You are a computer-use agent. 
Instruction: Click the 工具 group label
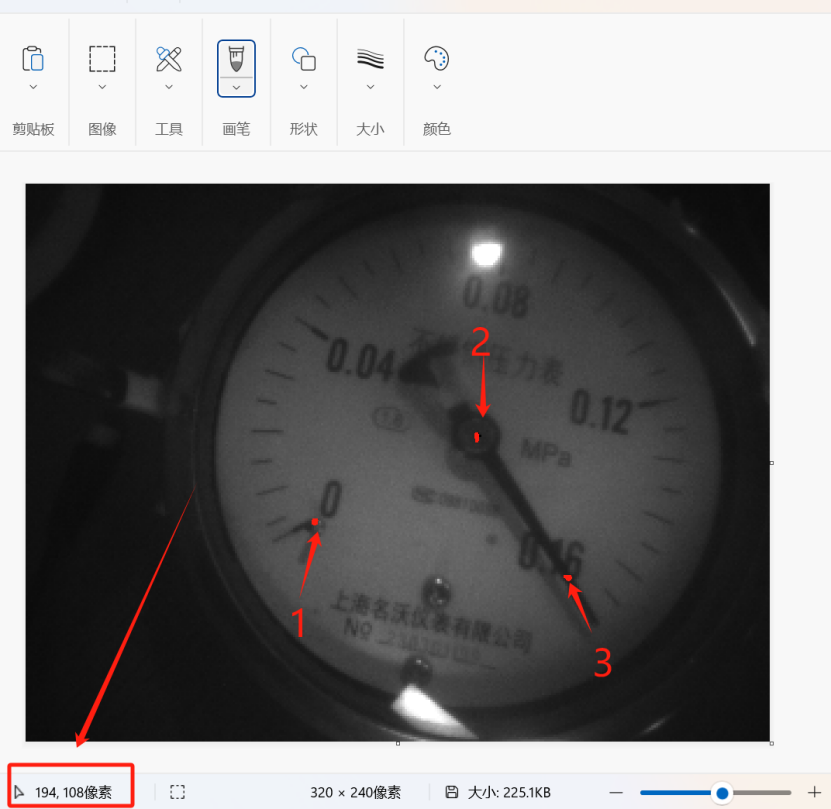point(169,129)
